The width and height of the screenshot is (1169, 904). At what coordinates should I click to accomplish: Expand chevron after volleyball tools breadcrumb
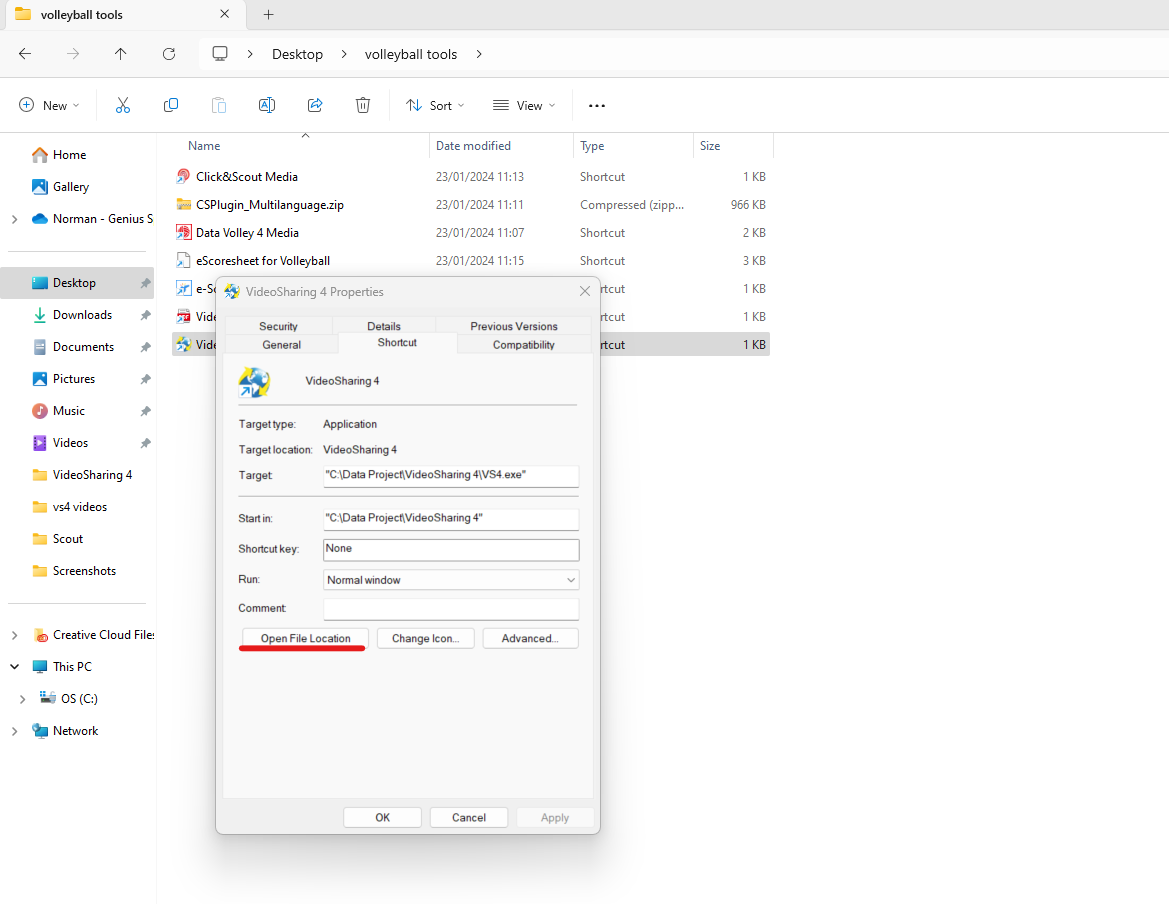pyautogui.click(x=479, y=54)
